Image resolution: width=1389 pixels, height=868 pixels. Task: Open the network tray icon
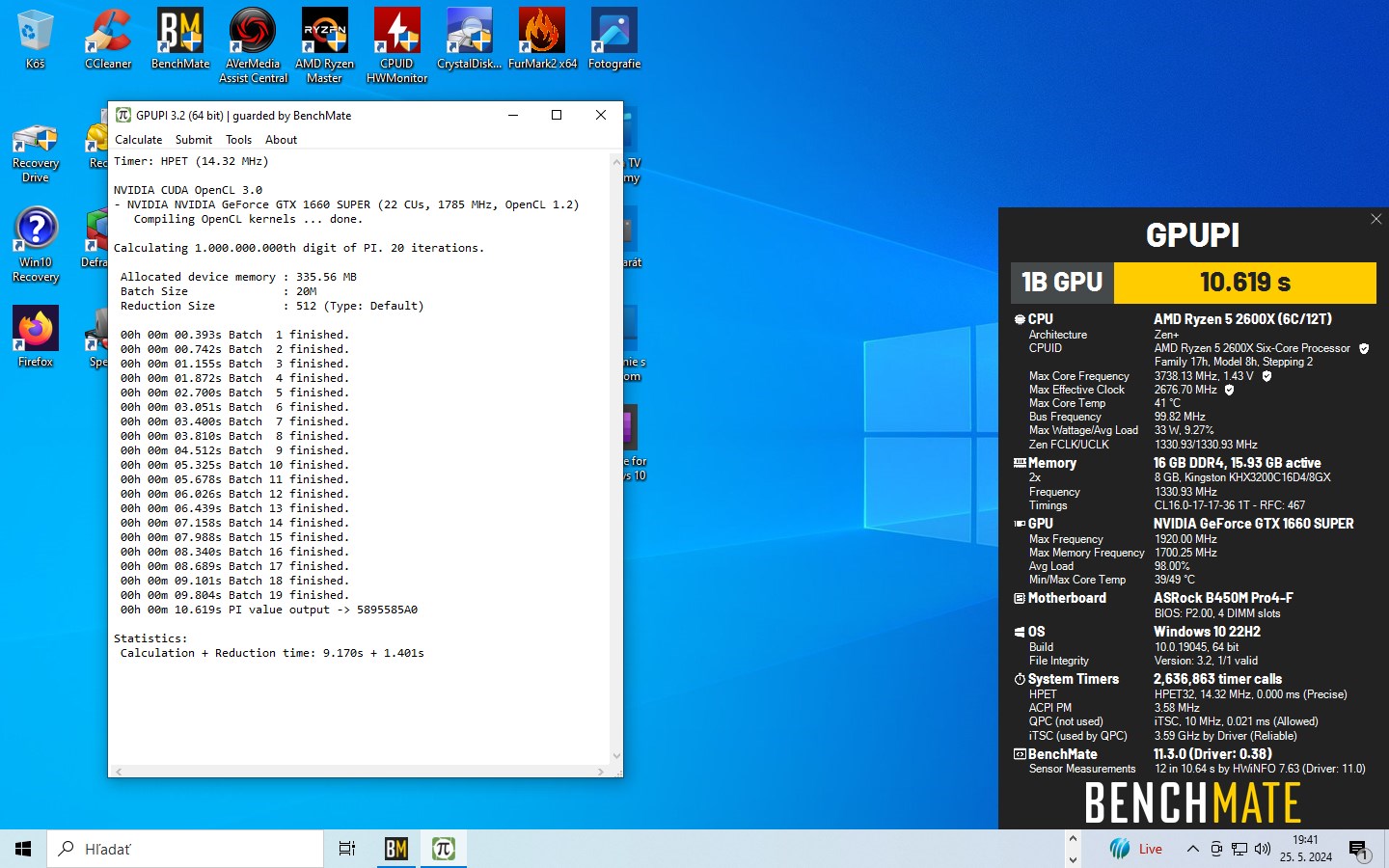[1239, 849]
